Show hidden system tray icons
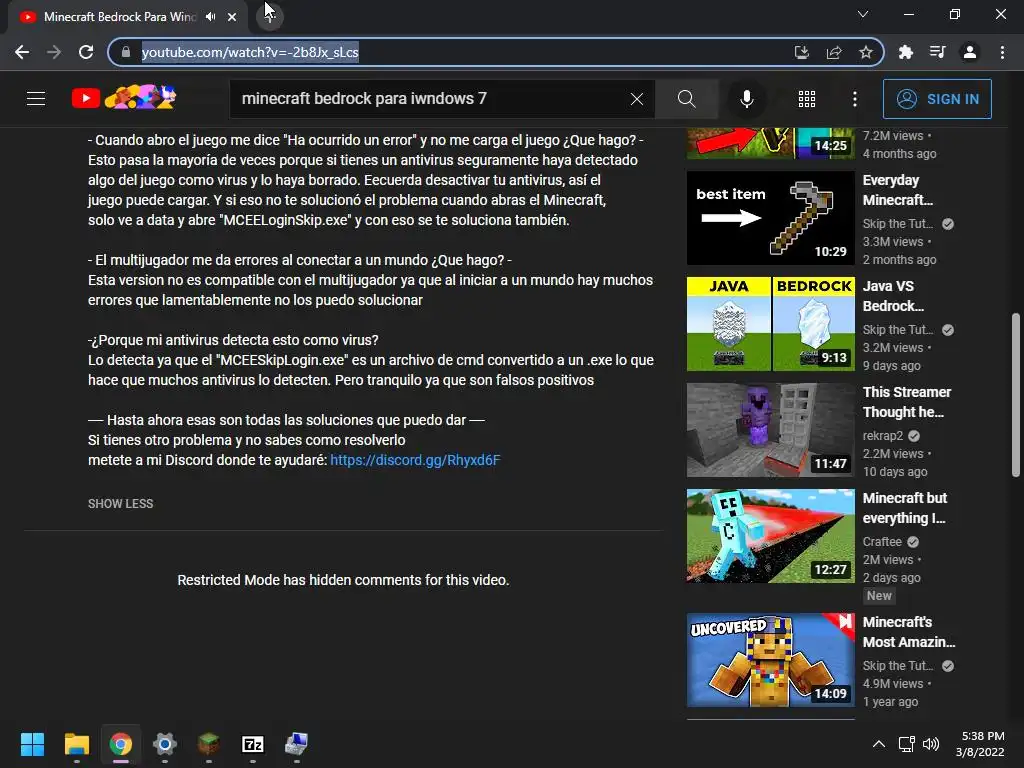The height and width of the screenshot is (768, 1024). (879, 744)
